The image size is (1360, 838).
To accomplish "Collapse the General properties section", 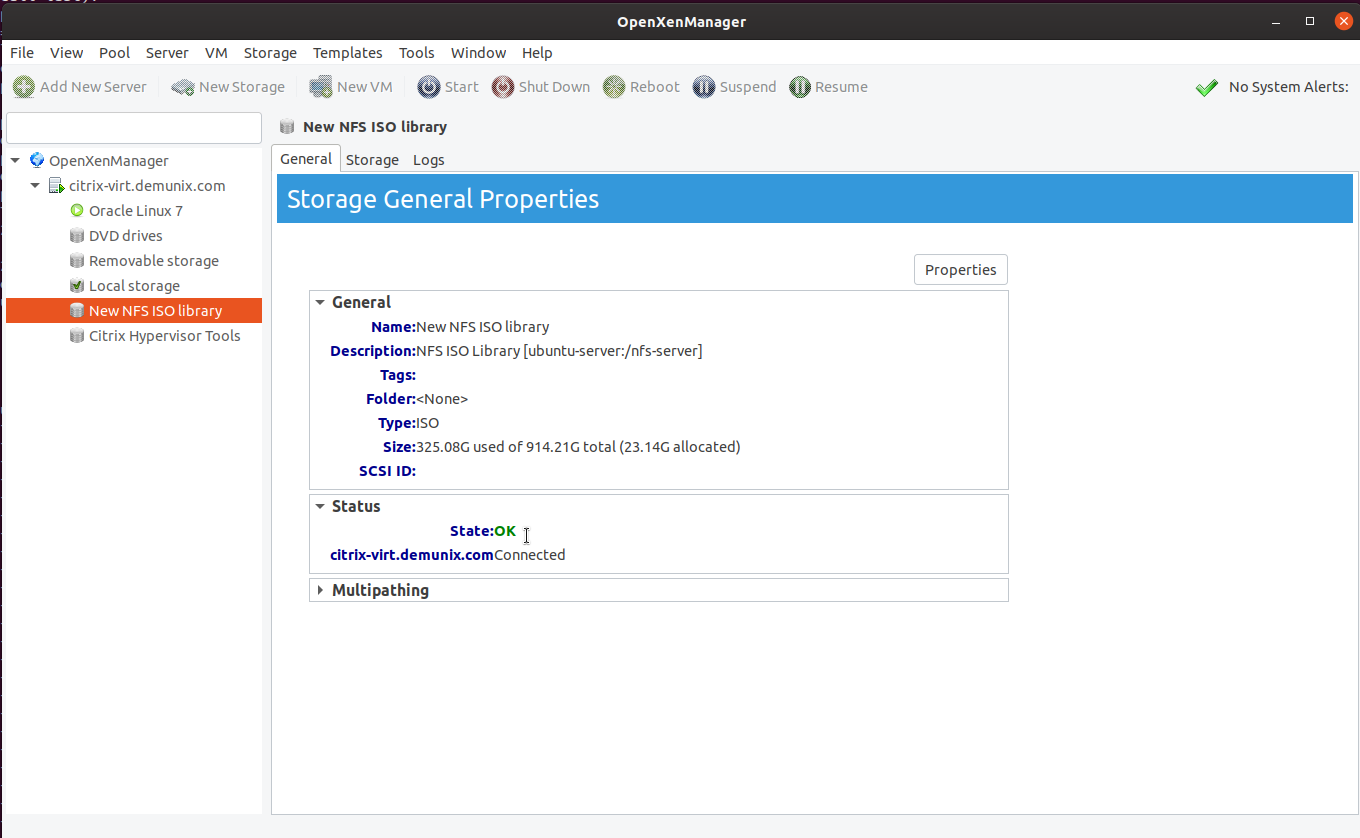I will click(320, 302).
